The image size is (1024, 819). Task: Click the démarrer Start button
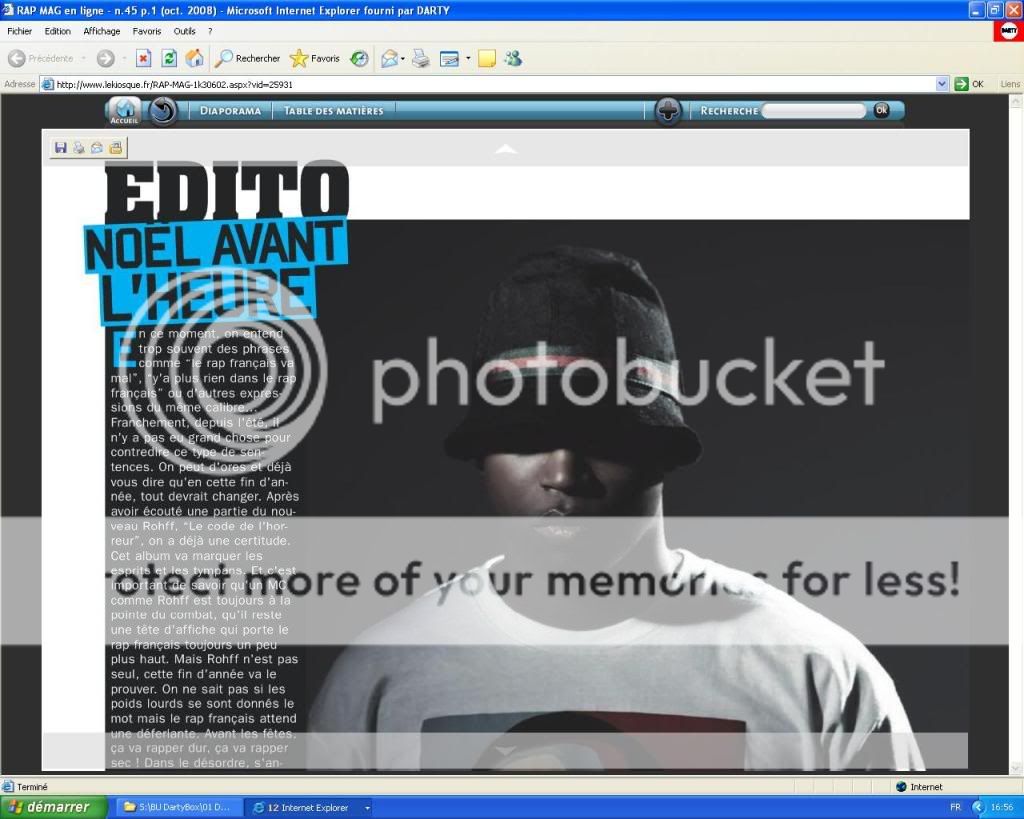point(54,807)
